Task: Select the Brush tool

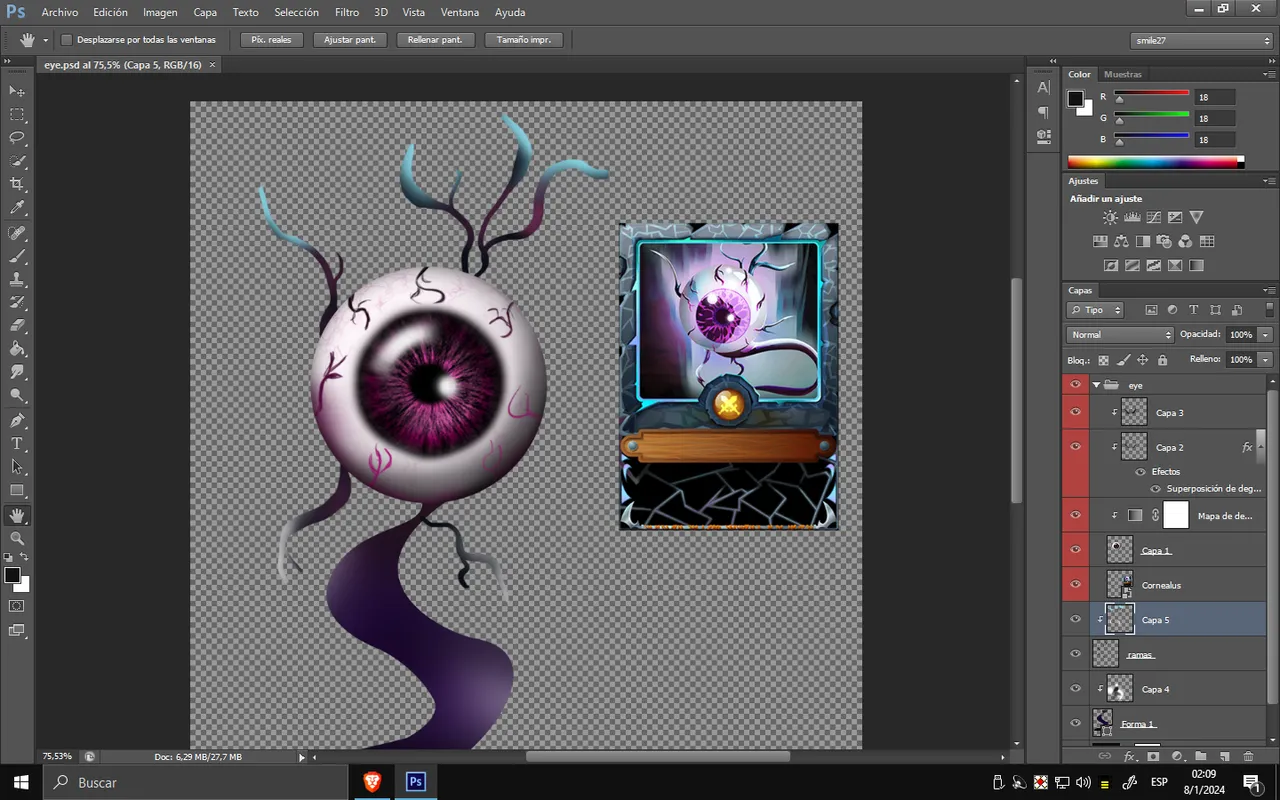Action: pyautogui.click(x=17, y=257)
